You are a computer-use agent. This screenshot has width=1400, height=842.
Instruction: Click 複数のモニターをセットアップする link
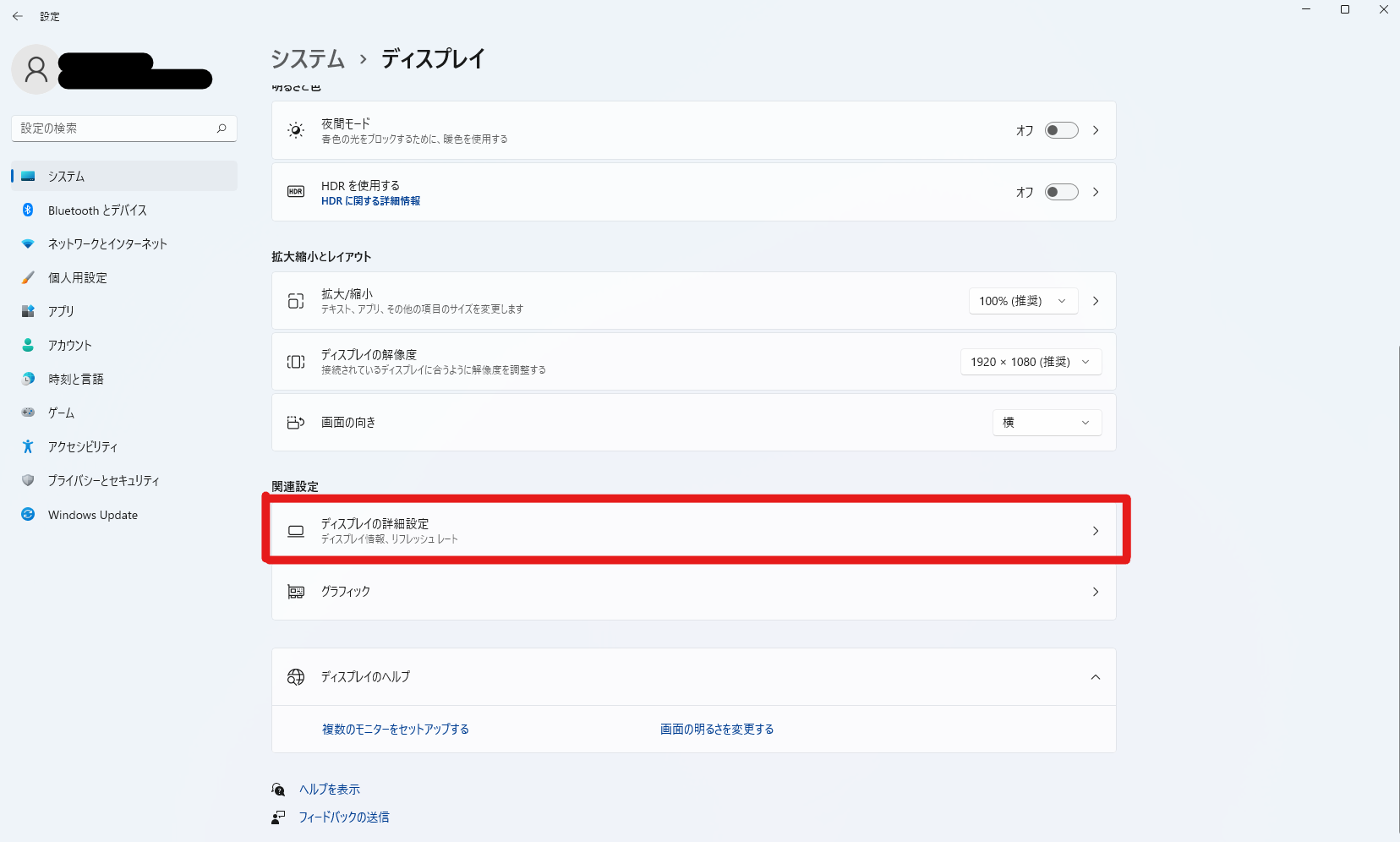[x=395, y=730]
